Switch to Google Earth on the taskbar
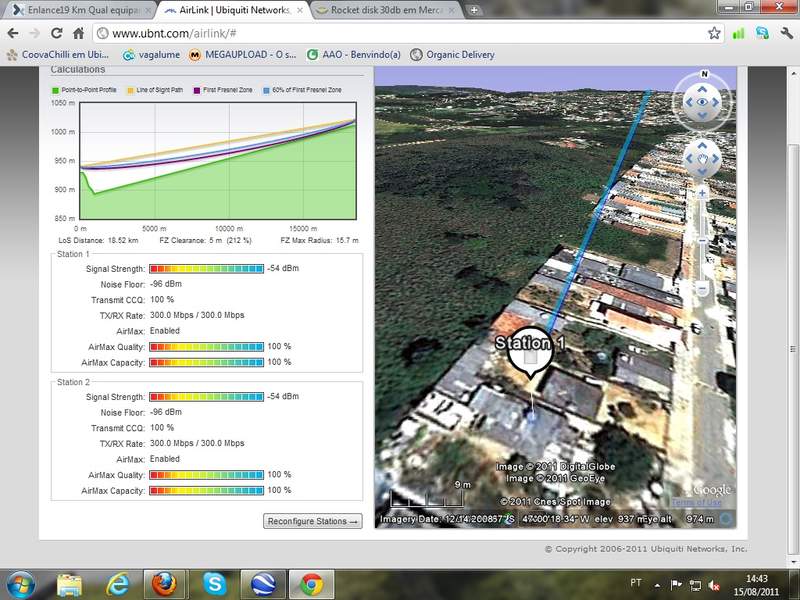 click(263, 585)
